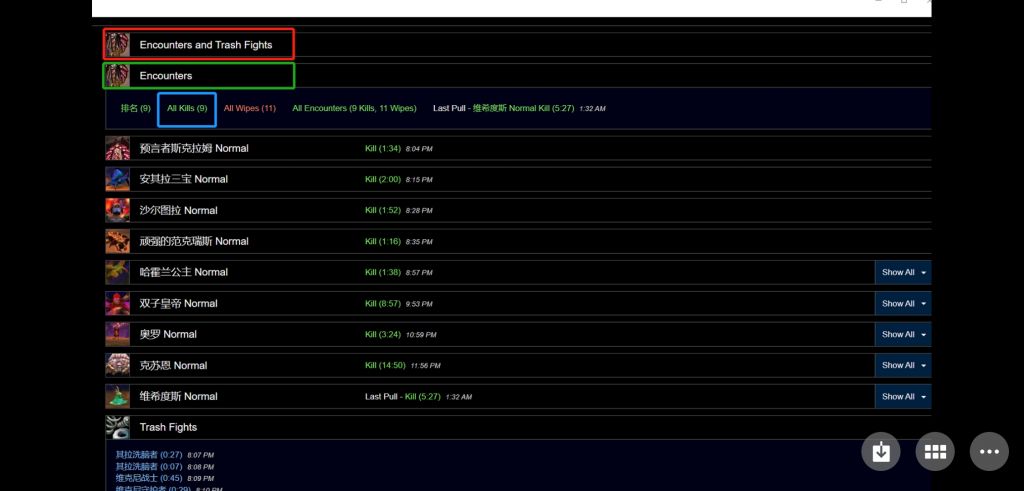The image size is (1024, 491).
Task: Click the 奥罗 boss portrait icon
Action: tap(118, 334)
